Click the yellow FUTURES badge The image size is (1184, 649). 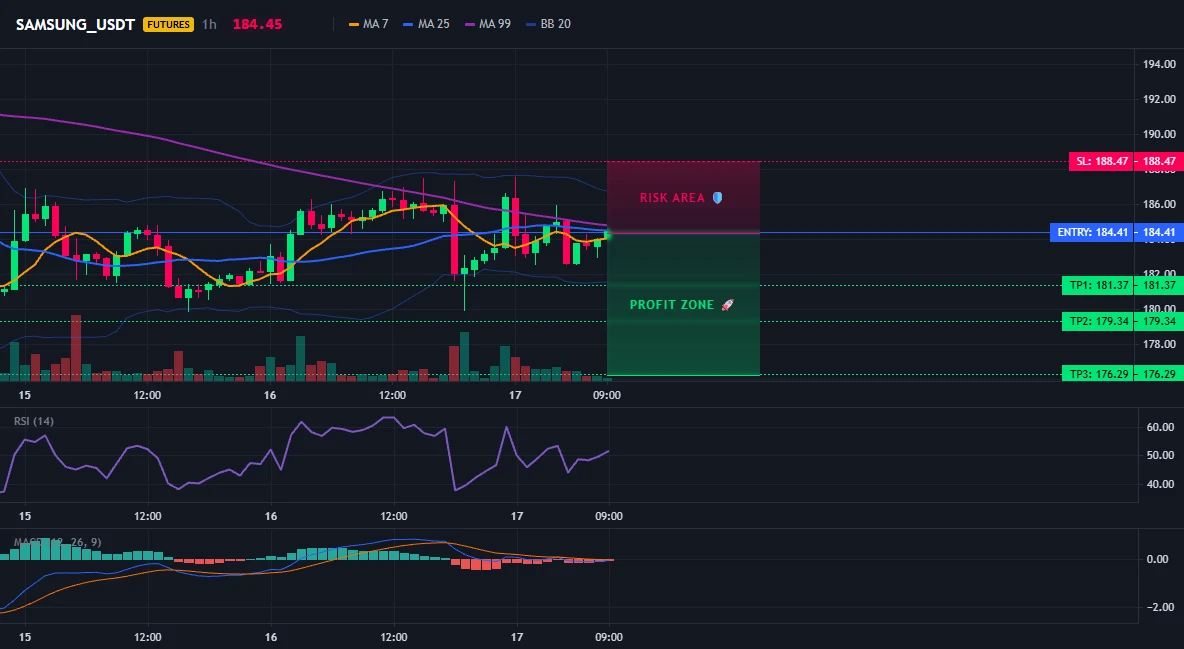168,24
